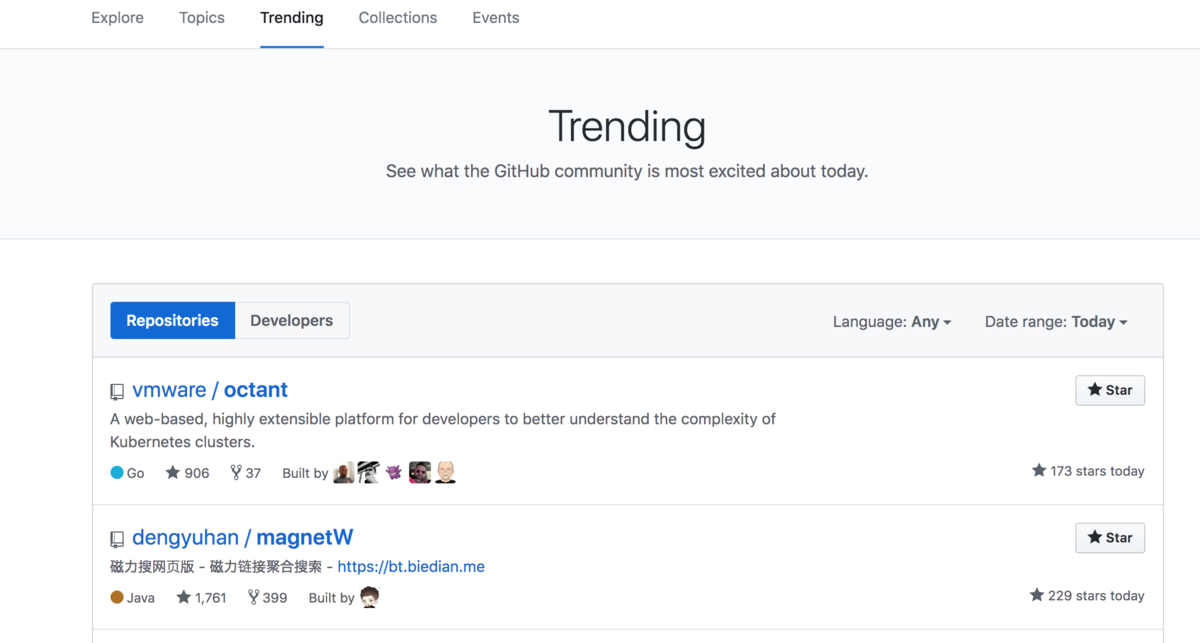The image size is (1200, 643).
Task: Click fourth octant contributor avatar
Action: click(x=420, y=473)
